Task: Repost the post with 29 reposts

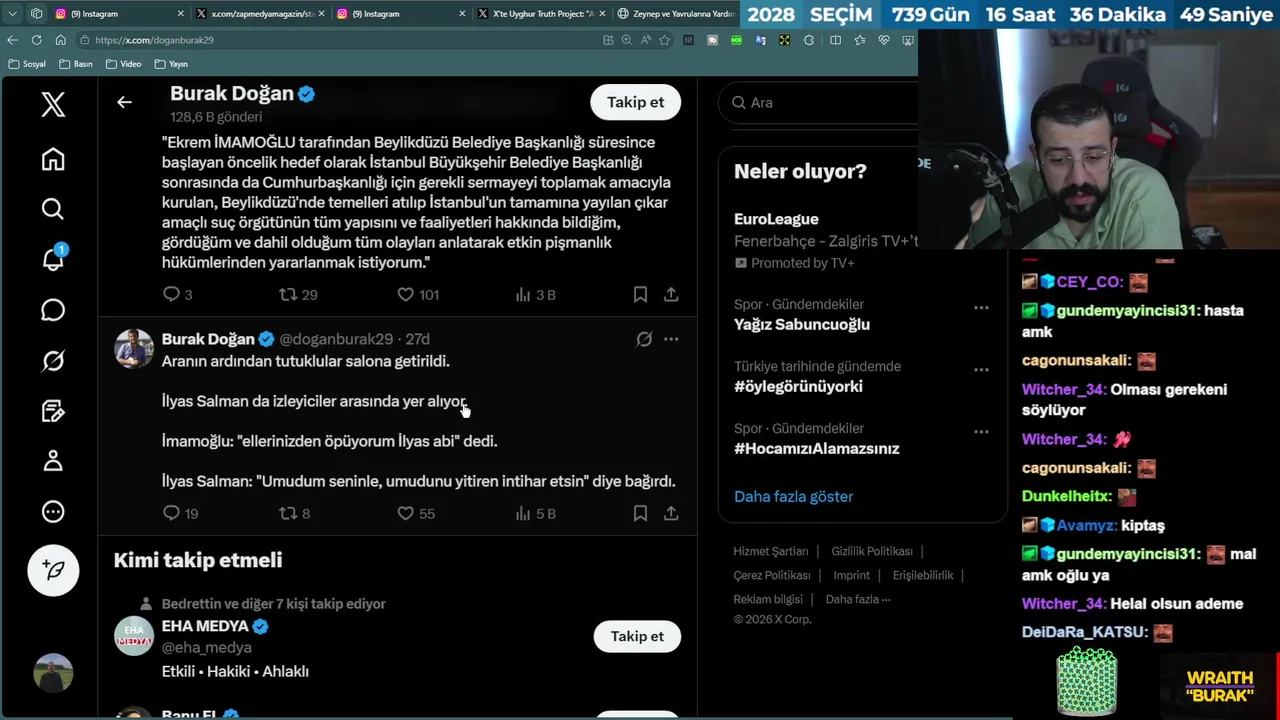Action: coord(298,294)
